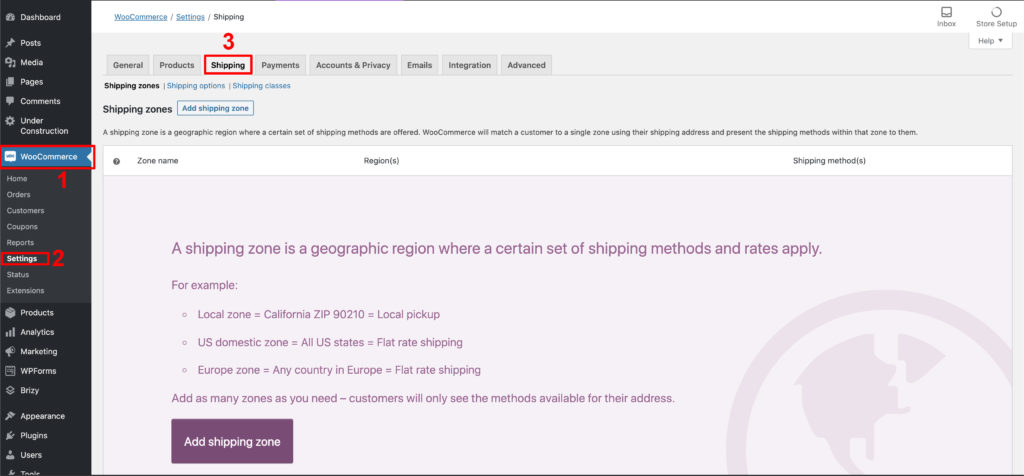Open Dashboard icon in sidebar
Image resolution: width=1024 pixels, height=476 pixels.
[x=10, y=17]
